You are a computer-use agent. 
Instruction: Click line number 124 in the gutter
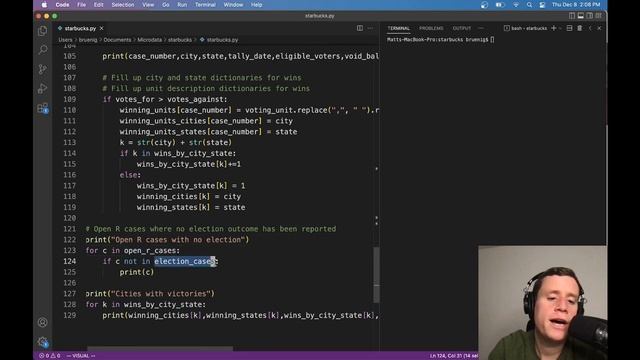pyautogui.click(x=70, y=261)
